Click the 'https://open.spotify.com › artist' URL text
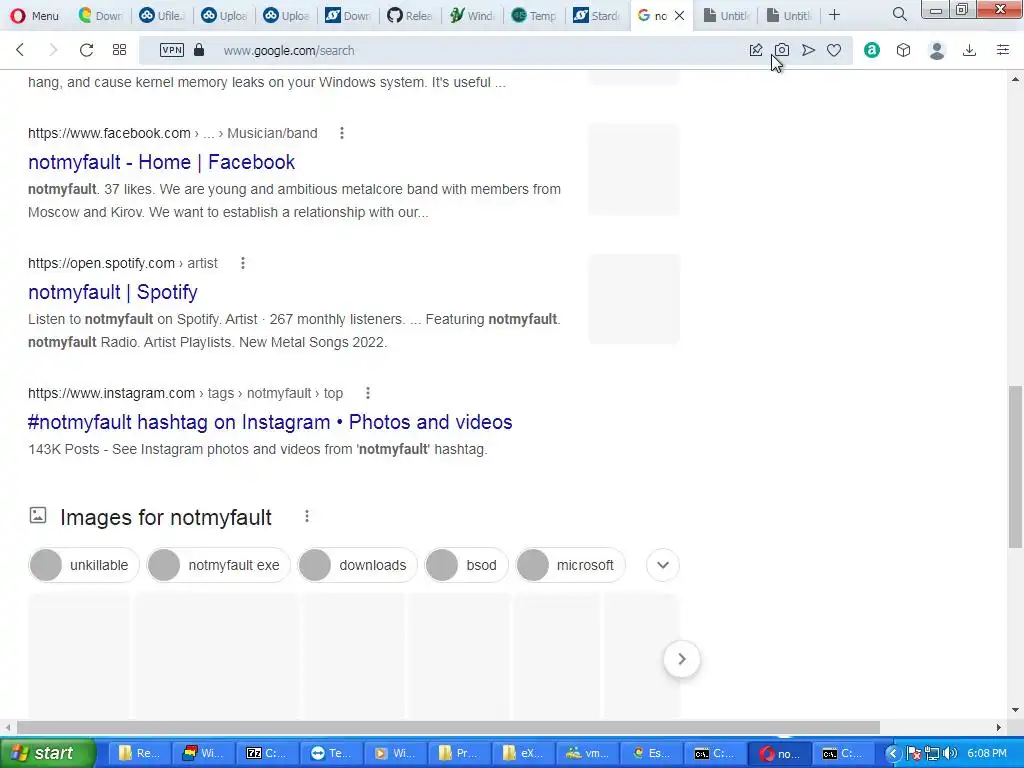Viewport: 1024px width, 768px height. pos(123,263)
